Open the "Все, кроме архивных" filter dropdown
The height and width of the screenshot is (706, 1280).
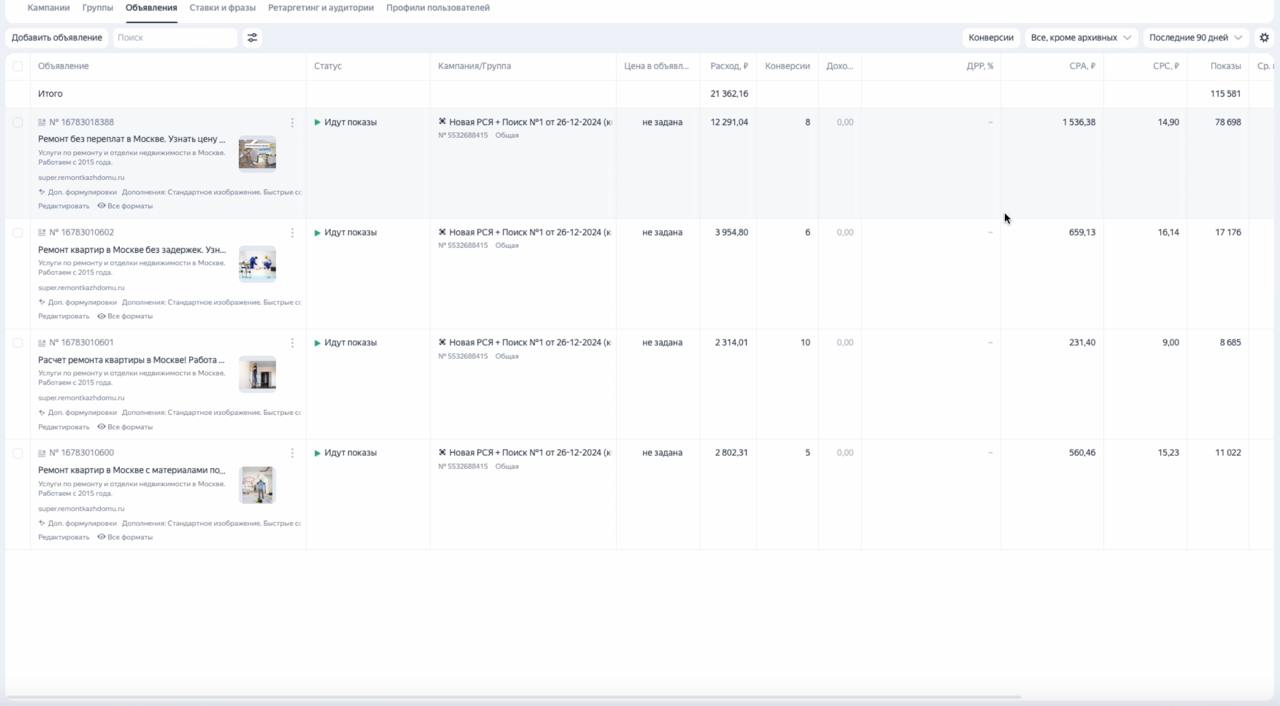pyautogui.click(x=1081, y=38)
